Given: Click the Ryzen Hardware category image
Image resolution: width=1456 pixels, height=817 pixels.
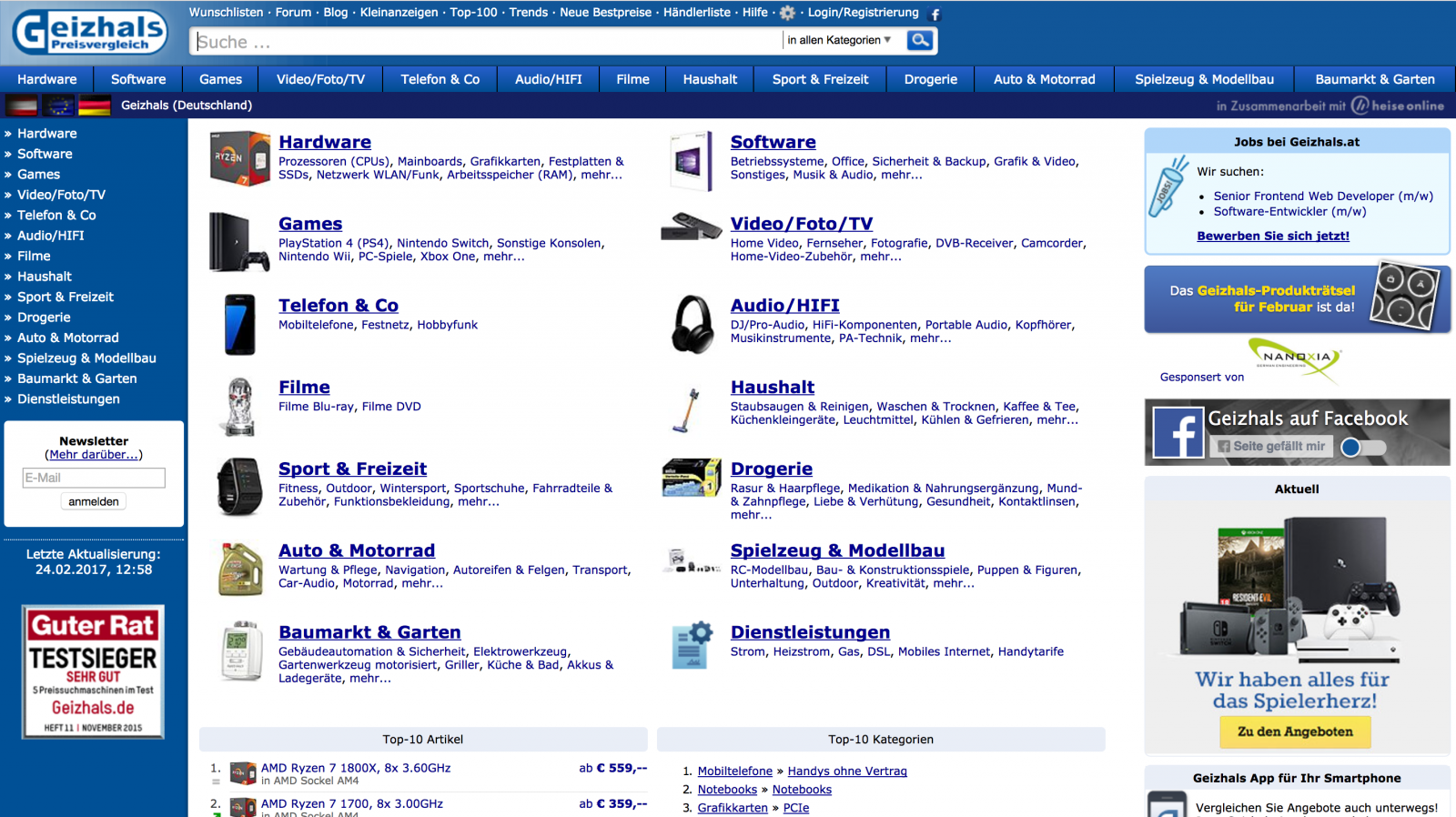Looking at the screenshot, I should 239,158.
